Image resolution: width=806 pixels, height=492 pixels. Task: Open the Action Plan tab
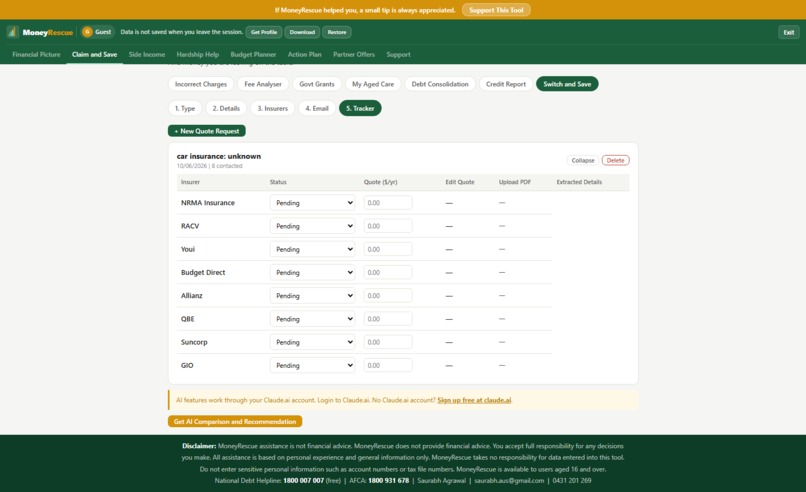[305, 54]
